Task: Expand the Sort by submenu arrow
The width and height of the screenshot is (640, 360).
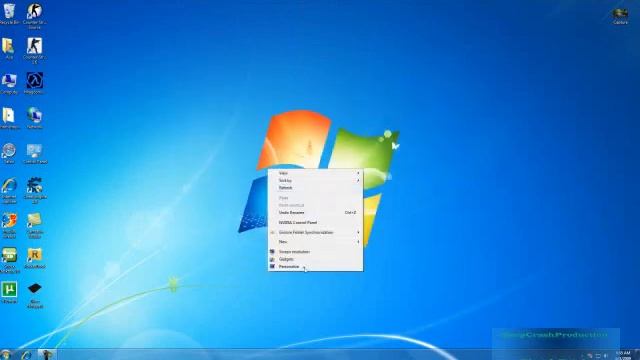Action: [358, 180]
